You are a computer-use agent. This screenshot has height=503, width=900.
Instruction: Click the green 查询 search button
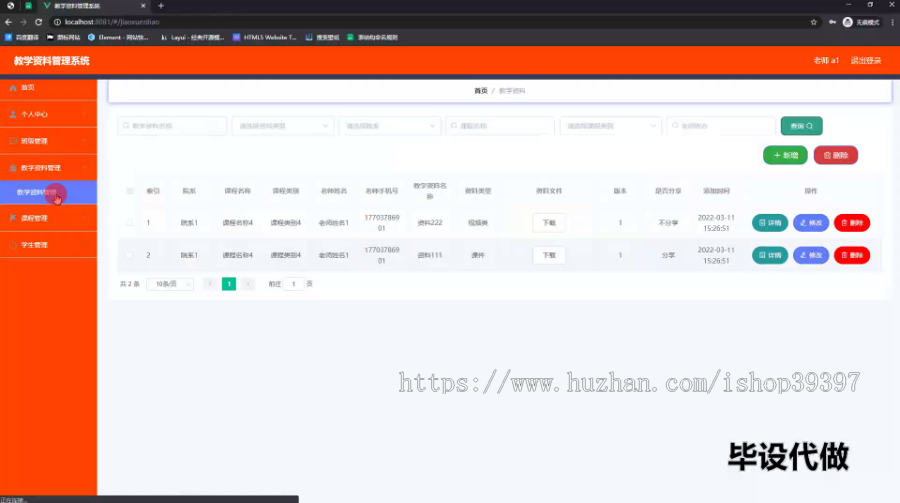801,126
